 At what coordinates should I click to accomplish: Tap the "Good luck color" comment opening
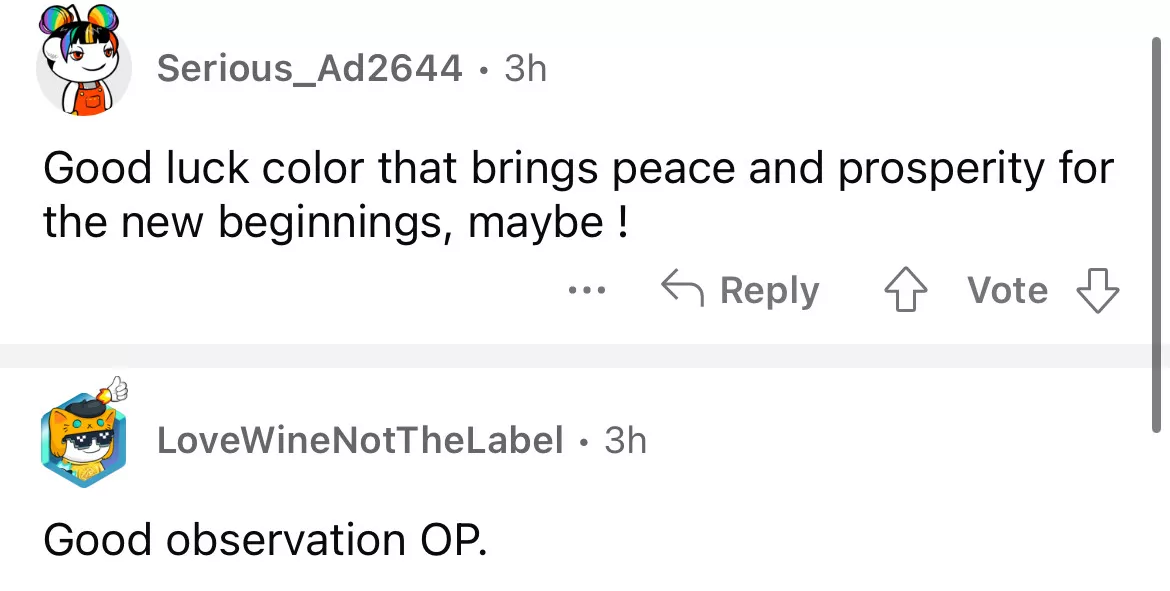pyautogui.click(x=150, y=169)
